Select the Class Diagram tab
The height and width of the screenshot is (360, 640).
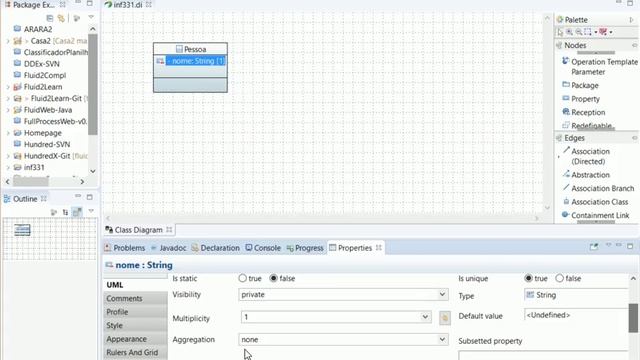click(x=139, y=230)
